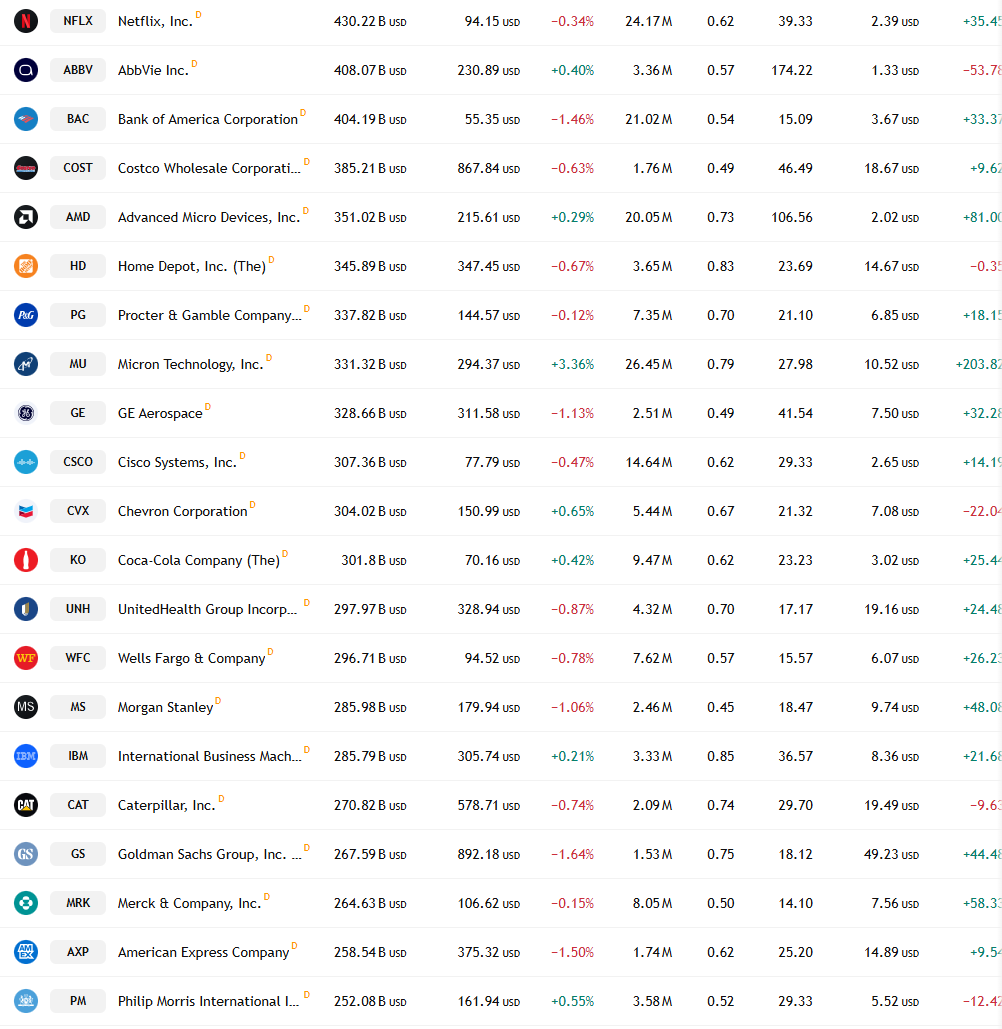1002x1029 pixels.
Task: Open the GE ticker badge
Action: (78, 413)
